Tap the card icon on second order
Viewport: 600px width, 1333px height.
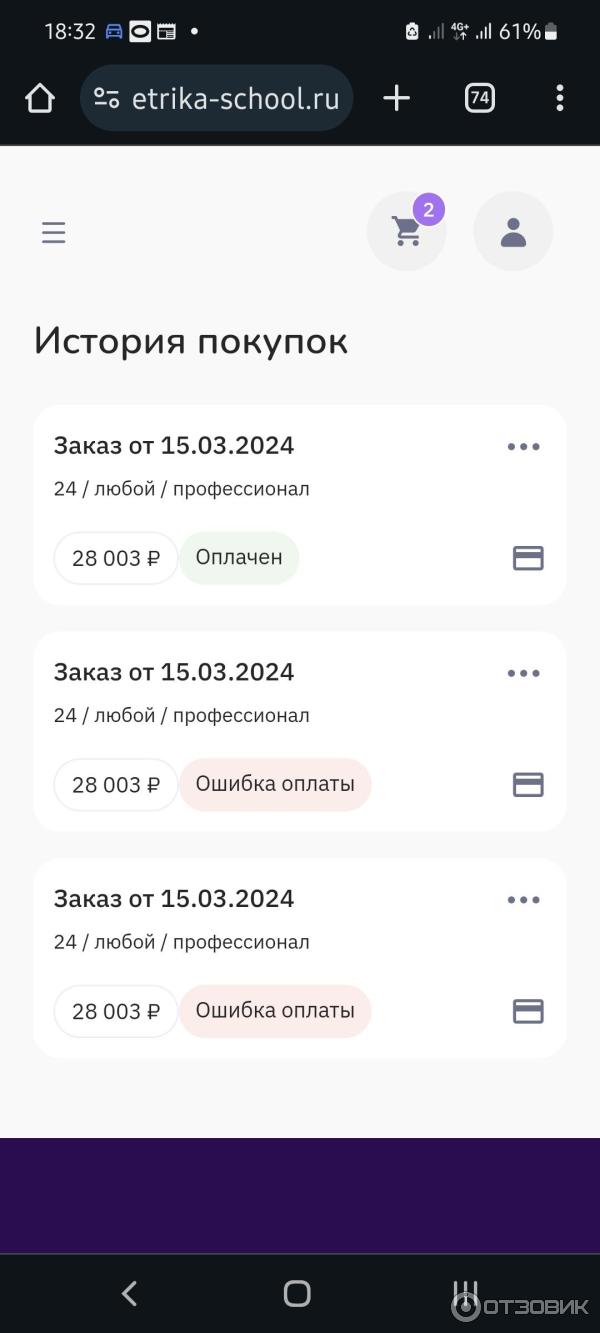[x=528, y=785]
